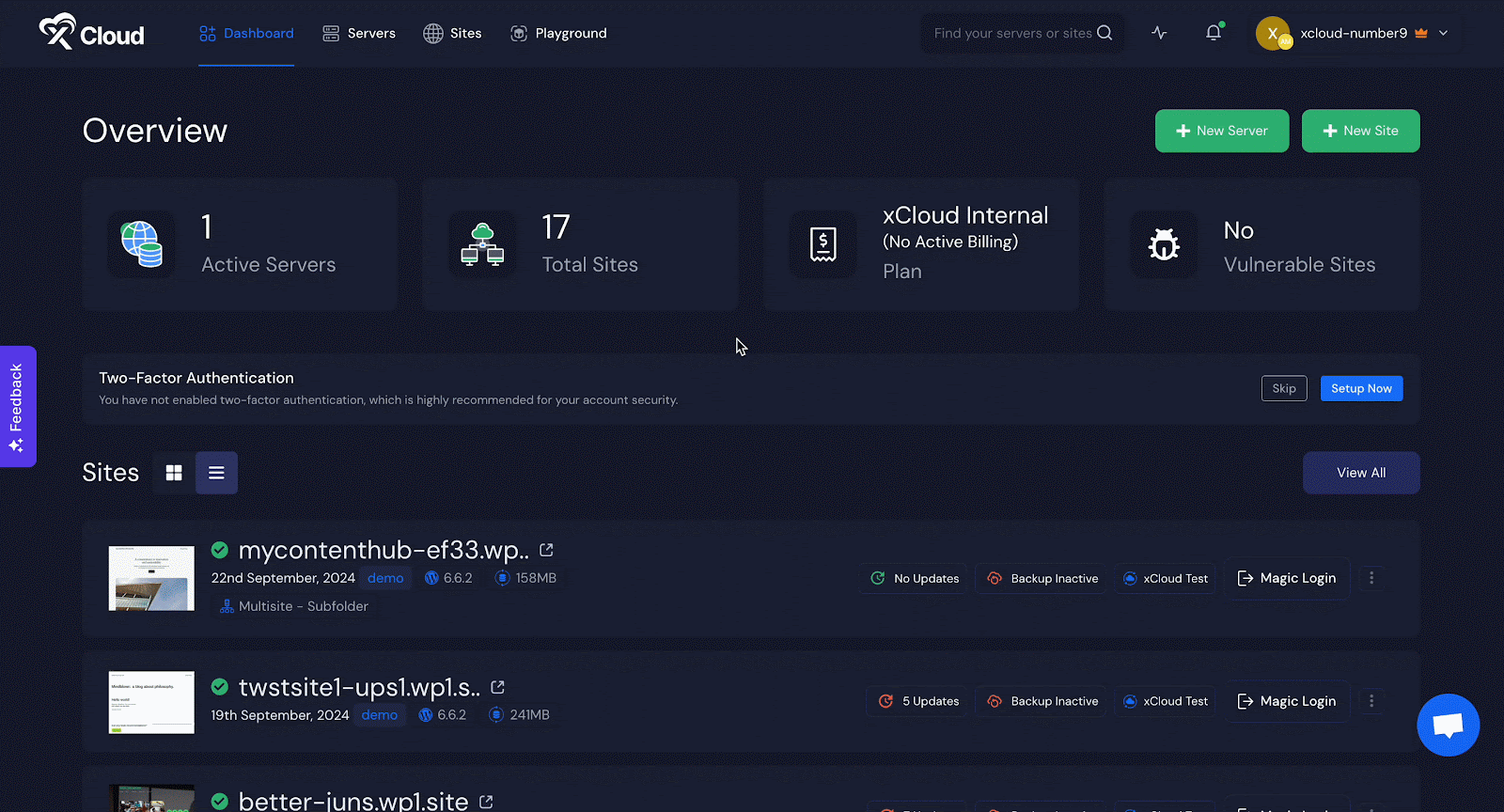Open the notifications bell
1504x812 pixels.
click(1214, 33)
